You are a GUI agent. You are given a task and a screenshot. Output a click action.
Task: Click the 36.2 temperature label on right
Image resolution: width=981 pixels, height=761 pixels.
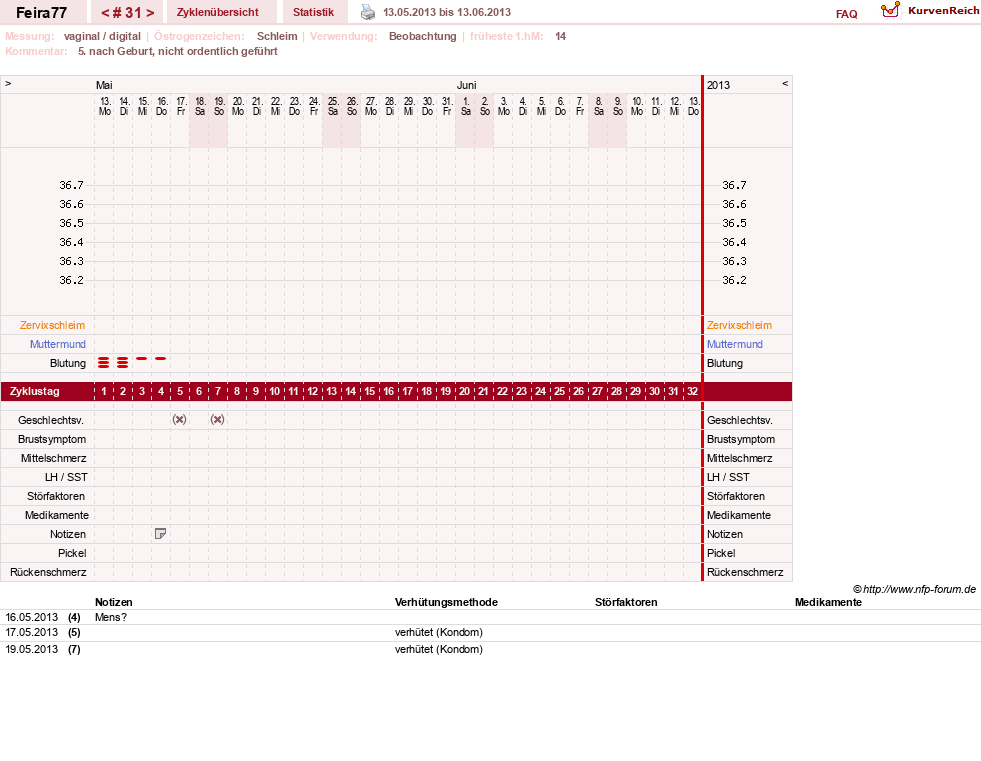tap(734, 280)
